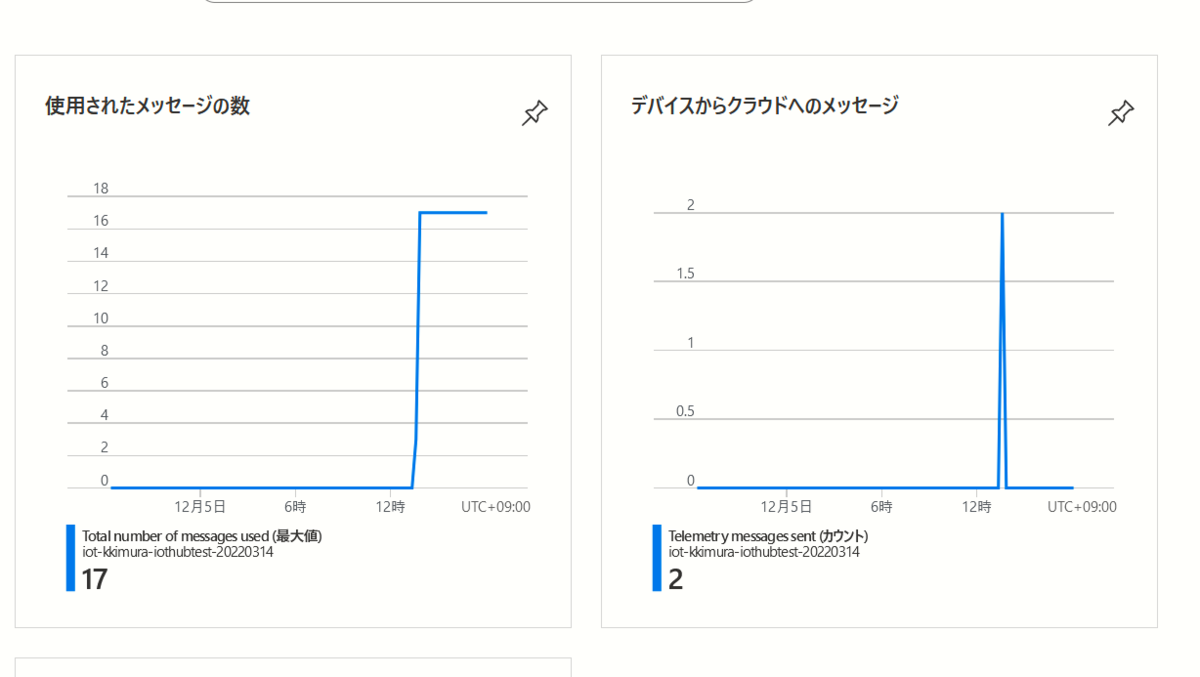
Task: Click the flat blue line at 17 on left chart
Action: pos(453,212)
